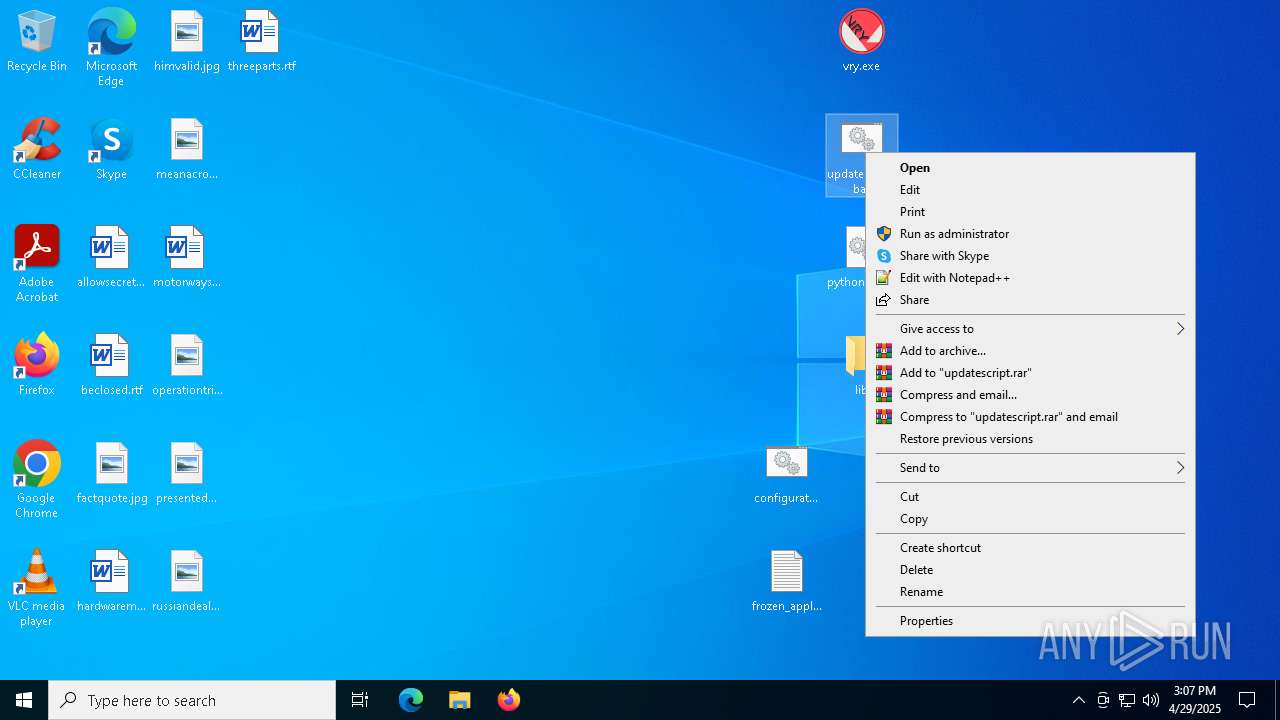Open the volume control in tray
The width and height of the screenshot is (1280, 720).
click(1151, 700)
